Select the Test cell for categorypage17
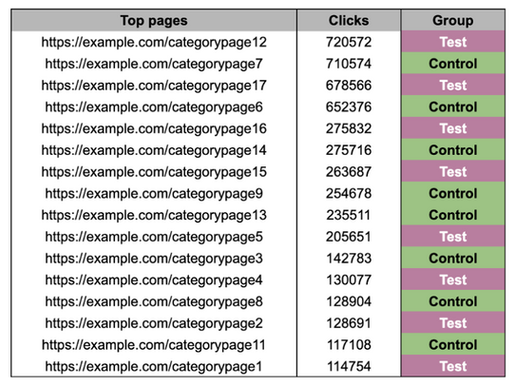Viewport: 514px width, 386px height. (453, 85)
